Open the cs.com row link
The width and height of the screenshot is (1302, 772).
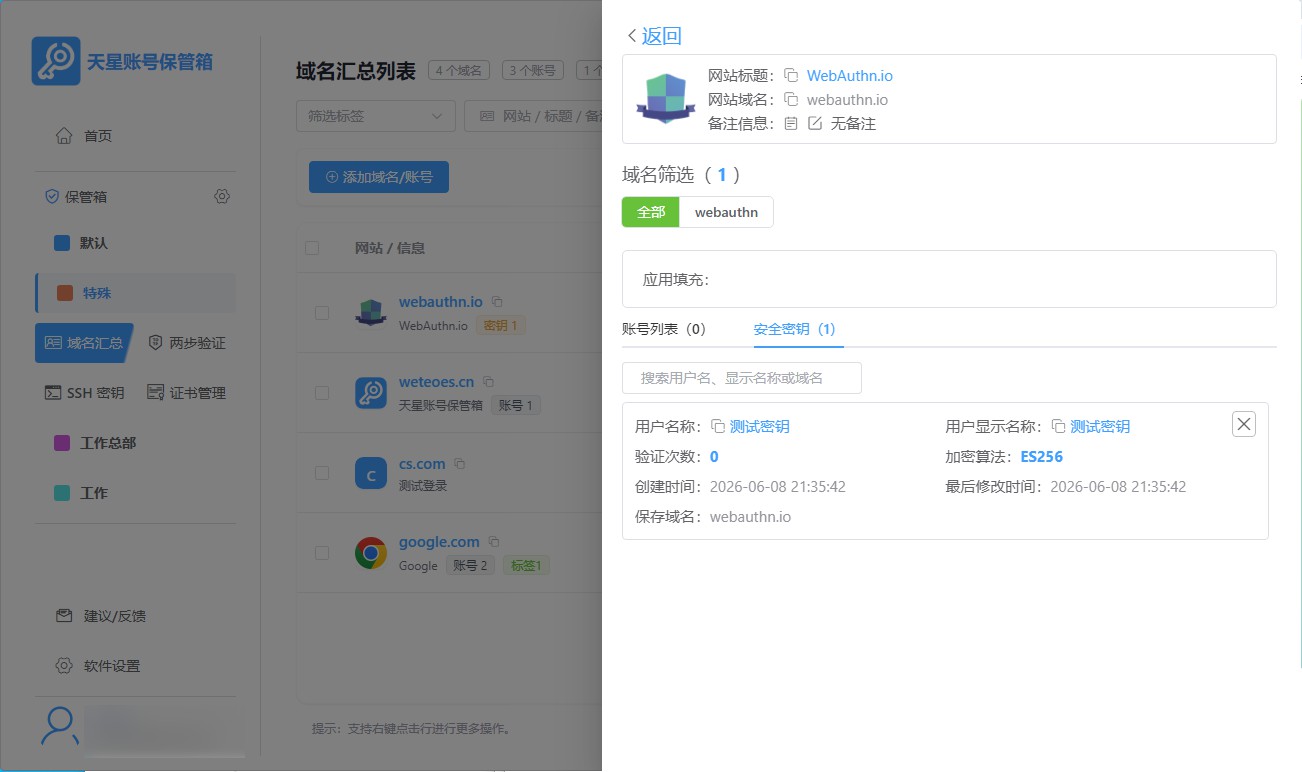tap(422, 463)
